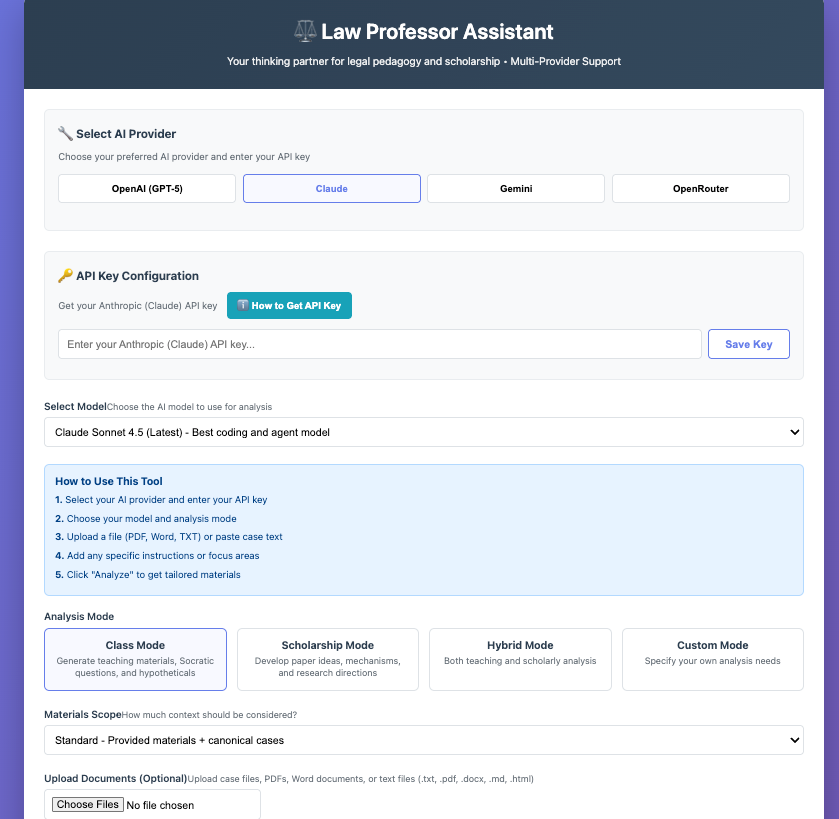Screen dimensions: 839x819
Task: Click the Choose Files upload button
Action: [88, 805]
